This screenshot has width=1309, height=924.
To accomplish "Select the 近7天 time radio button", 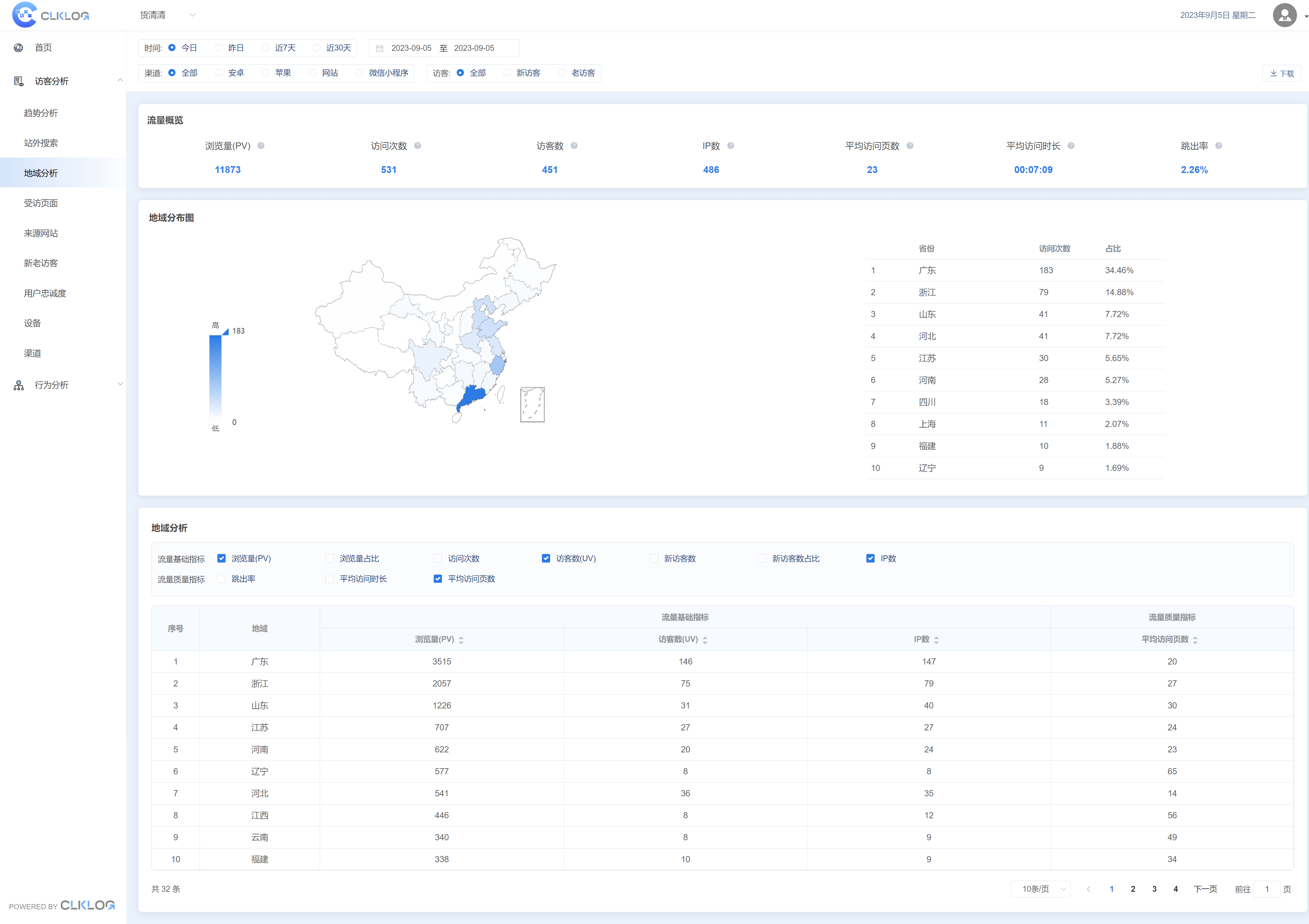I will (266, 48).
